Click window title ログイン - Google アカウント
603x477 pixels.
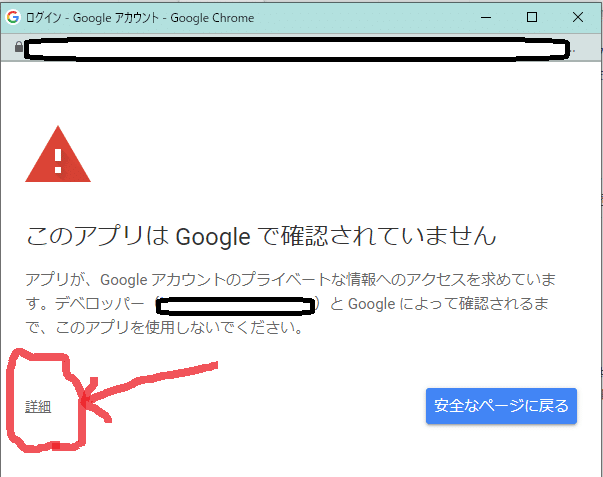93,18
